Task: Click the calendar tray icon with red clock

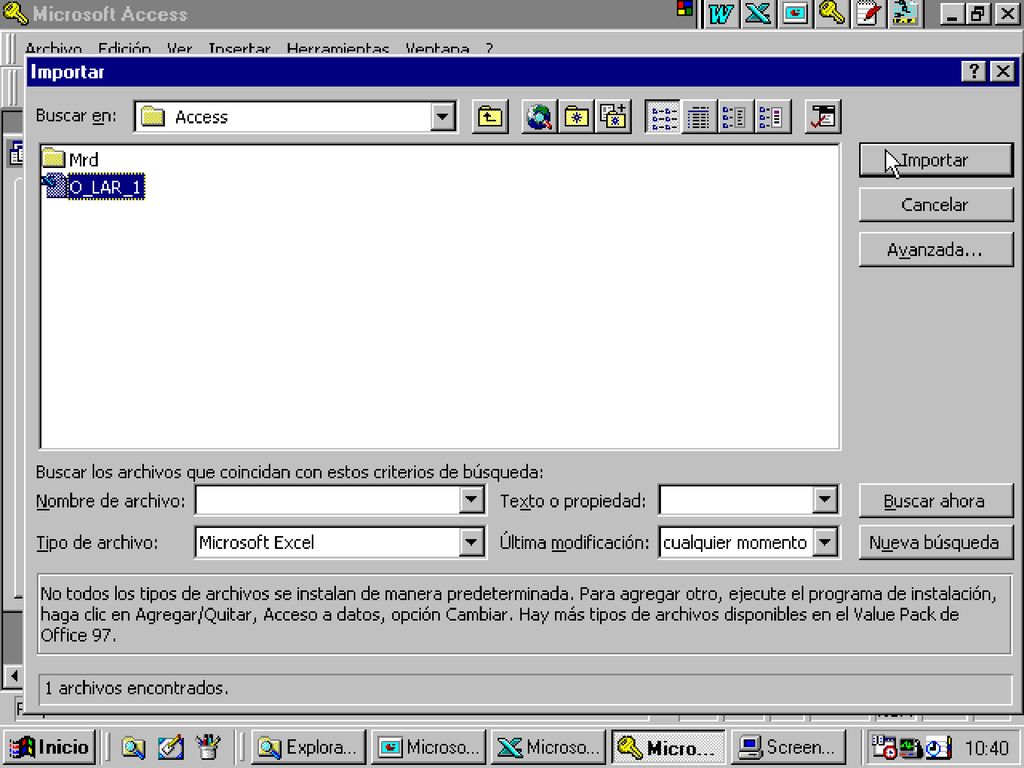Action: tap(885, 747)
